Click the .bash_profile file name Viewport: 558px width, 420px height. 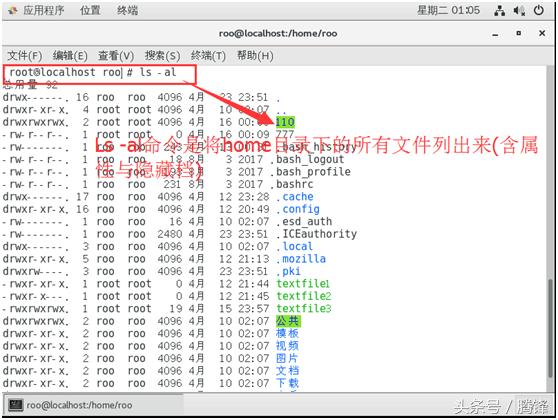[x=310, y=172]
